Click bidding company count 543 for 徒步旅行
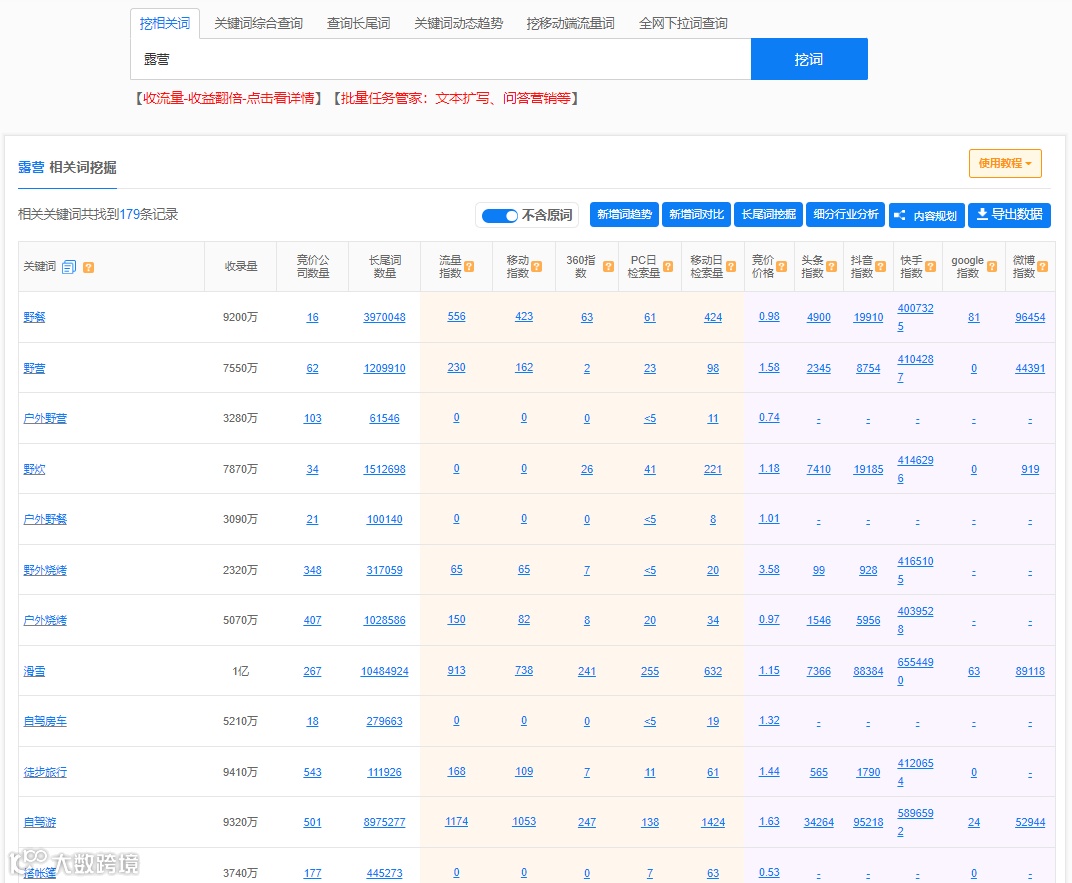Image resolution: width=1072 pixels, height=883 pixels. [x=312, y=772]
